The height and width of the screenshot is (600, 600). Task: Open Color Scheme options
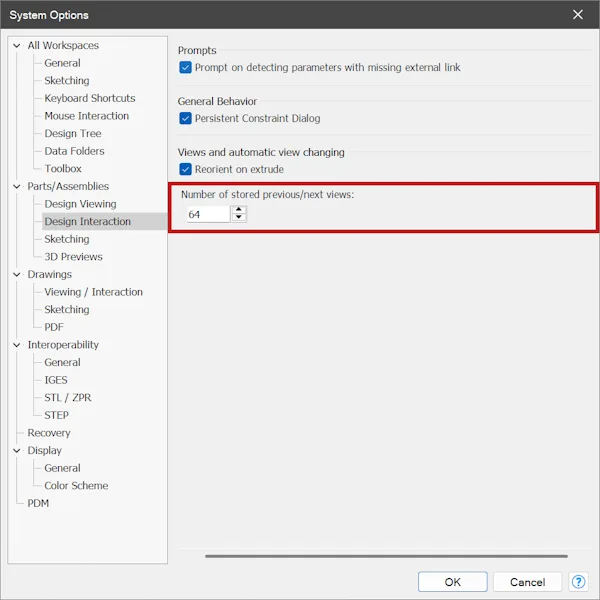pyautogui.click(x=76, y=485)
